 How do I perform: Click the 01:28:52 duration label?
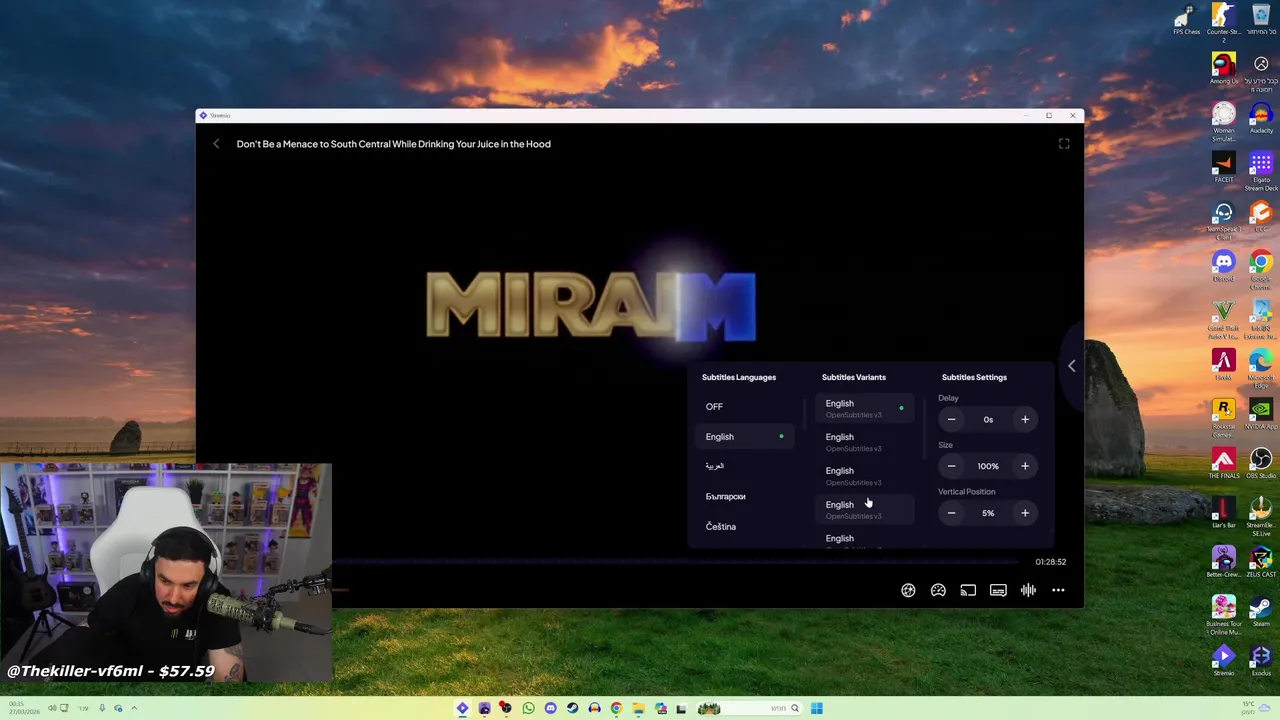[1050, 562]
